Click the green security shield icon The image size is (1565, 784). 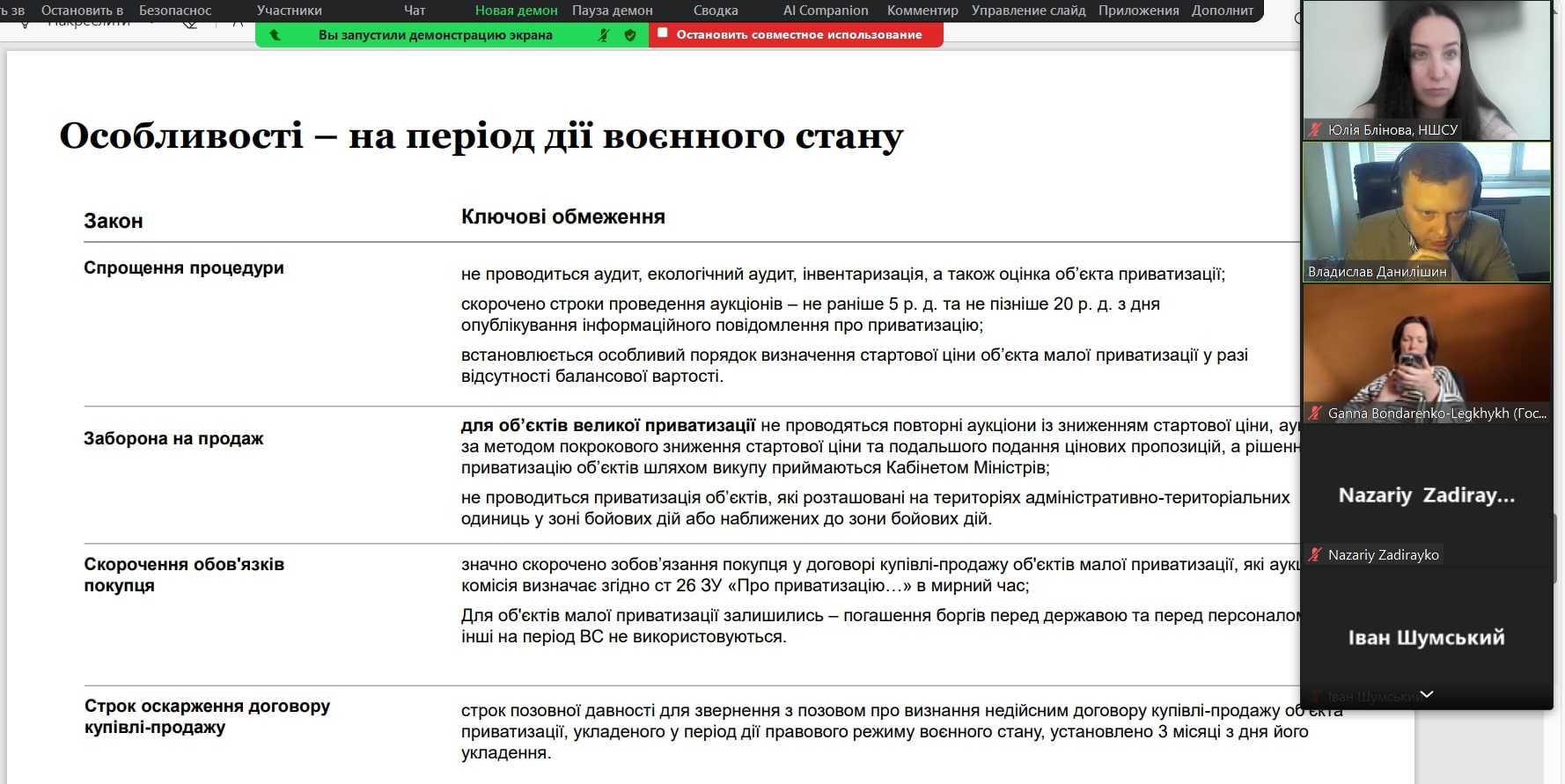(x=630, y=35)
